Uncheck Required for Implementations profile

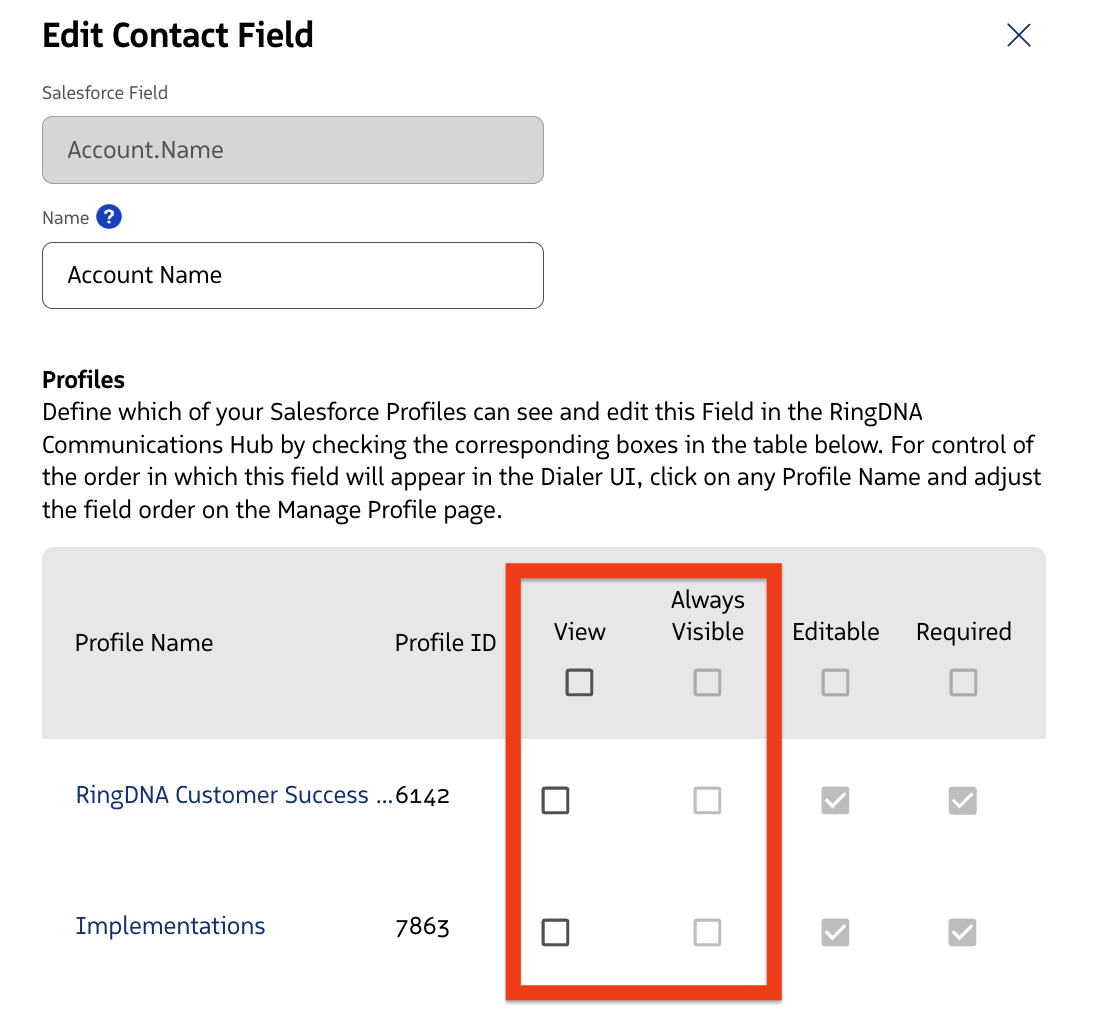[x=963, y=932]
